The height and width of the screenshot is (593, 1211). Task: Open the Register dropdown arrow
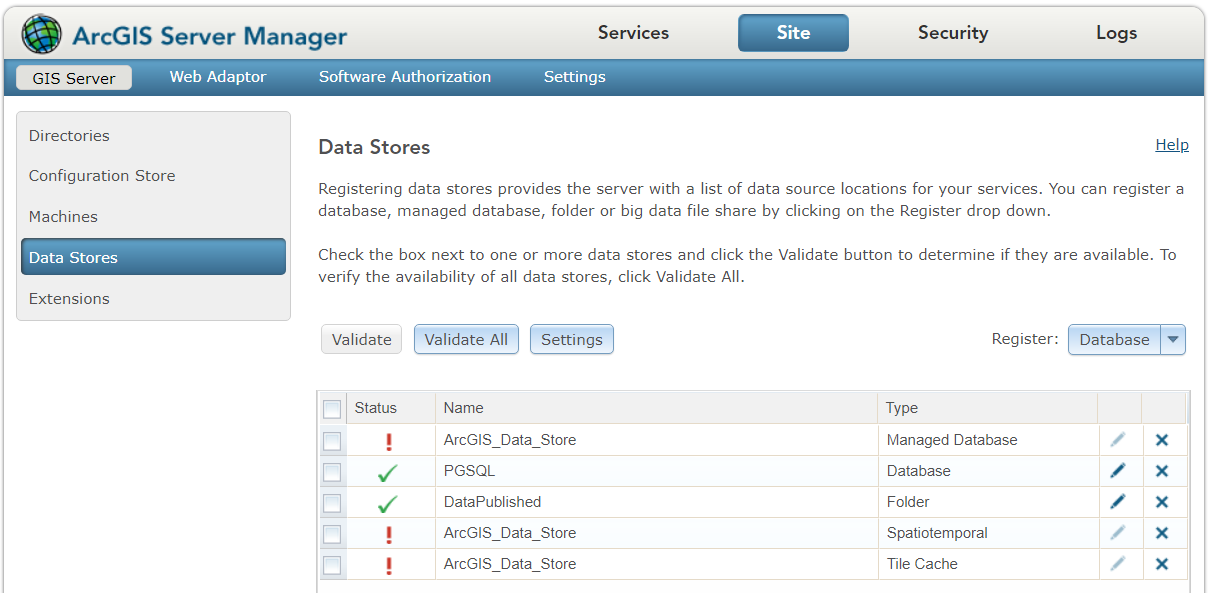pyautogui.click(x=1173, y=340)
